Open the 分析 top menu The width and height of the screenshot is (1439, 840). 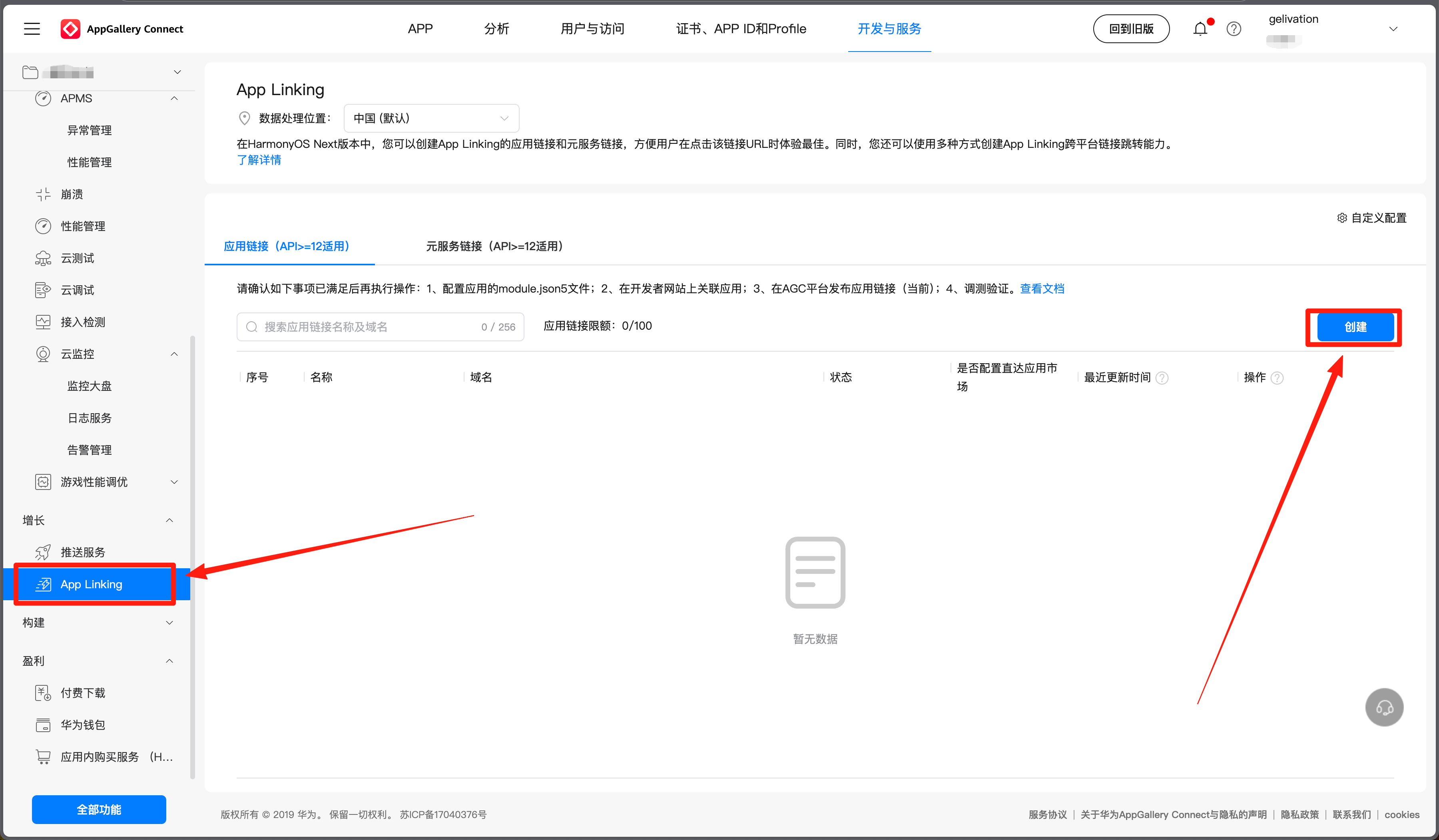click(x=496, y=28)
